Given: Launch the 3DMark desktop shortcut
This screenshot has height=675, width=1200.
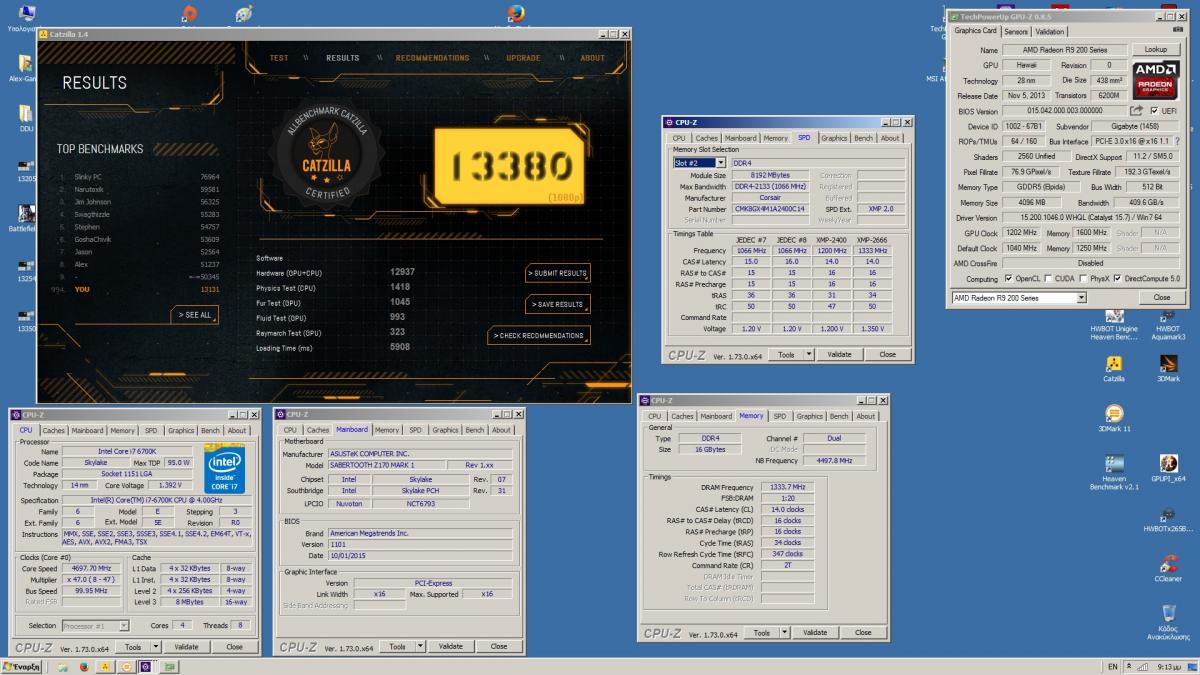Looking at the screenshot, I should point(1168,363).
